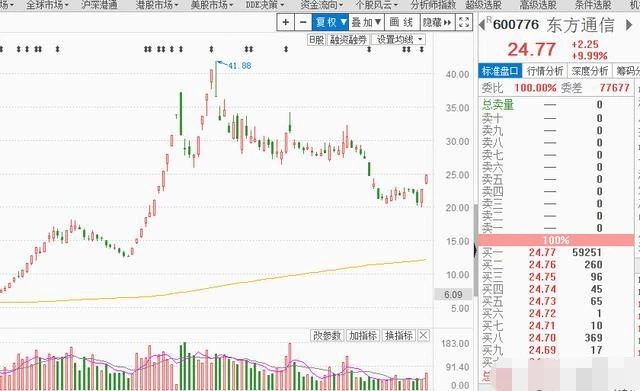Screen dimensions: 640x391
Task: Click the 委比 100.00% value
Action: click(535, 88)
